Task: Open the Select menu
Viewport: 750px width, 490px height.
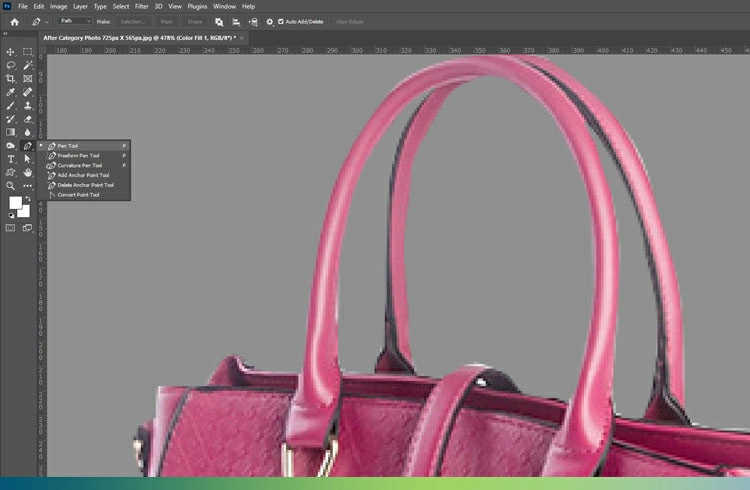Action: click(x=121, y=7)
